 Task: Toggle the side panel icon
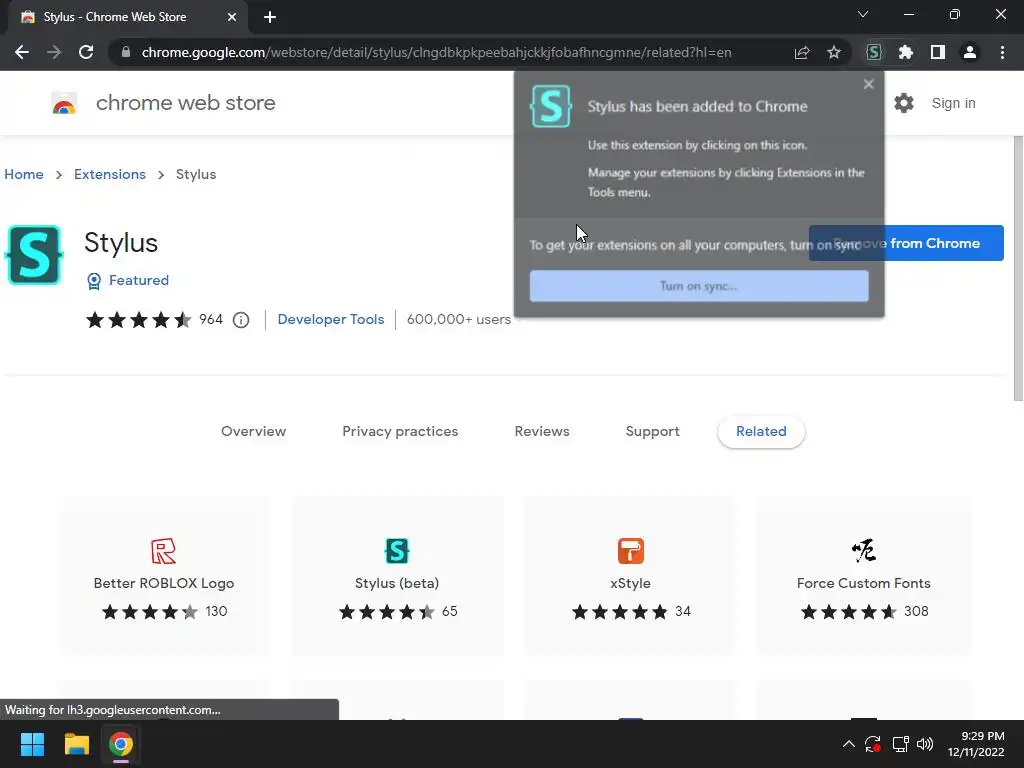click(x=938, y=52)
